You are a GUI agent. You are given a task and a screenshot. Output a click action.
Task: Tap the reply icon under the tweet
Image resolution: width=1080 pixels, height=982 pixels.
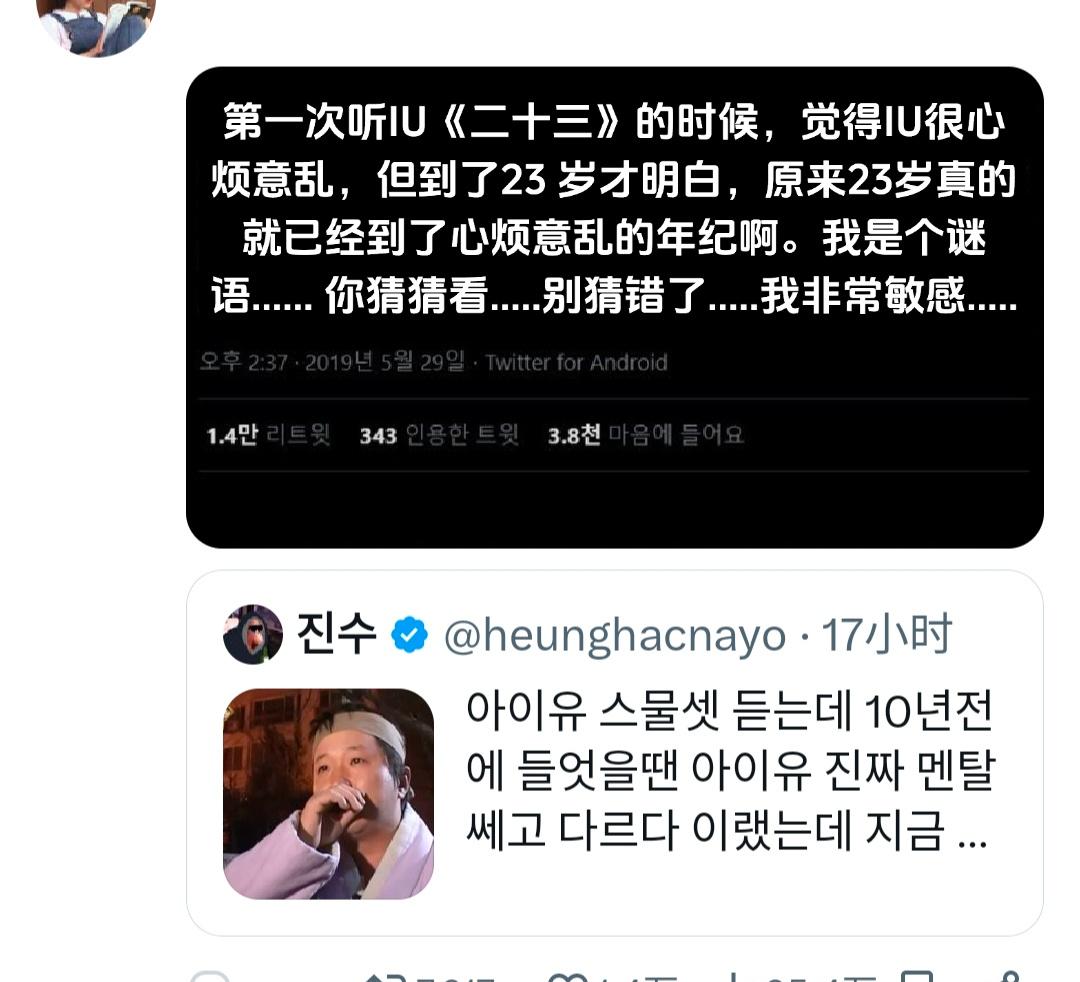(x=209, y=976)
